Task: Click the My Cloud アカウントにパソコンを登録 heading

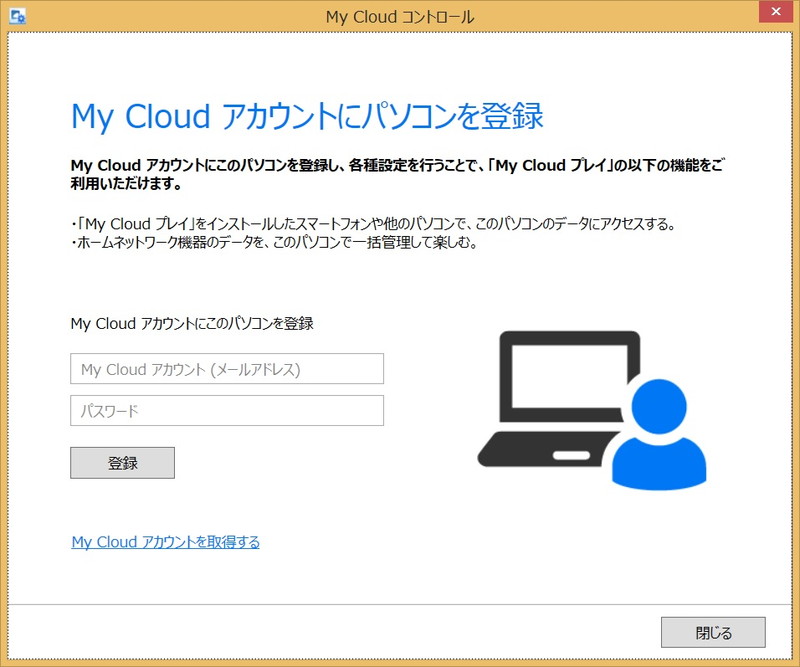Action: pyautogui.click(x=307, y=116)
